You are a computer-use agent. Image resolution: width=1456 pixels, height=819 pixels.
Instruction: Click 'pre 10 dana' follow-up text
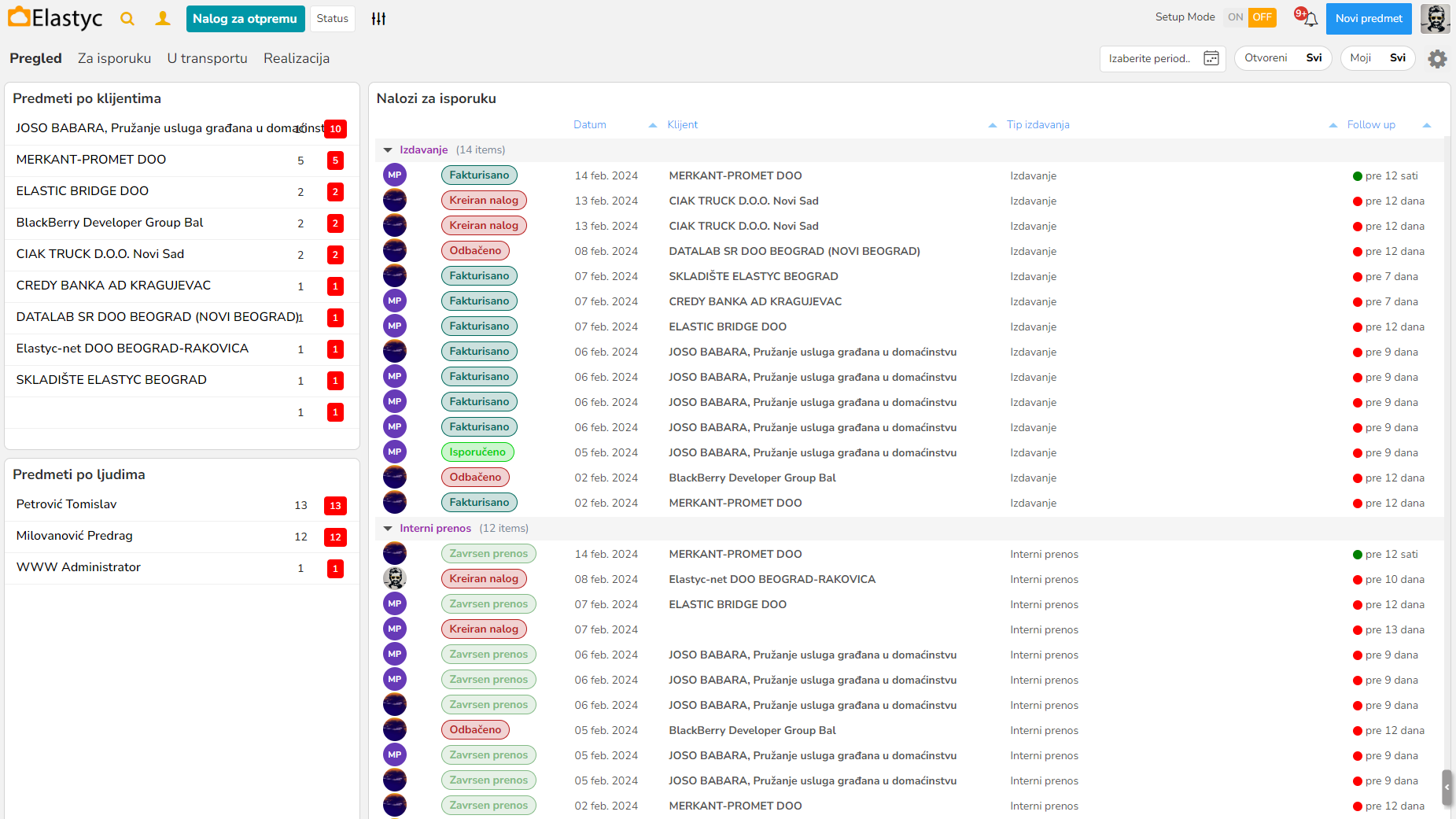pos(1395,580)
